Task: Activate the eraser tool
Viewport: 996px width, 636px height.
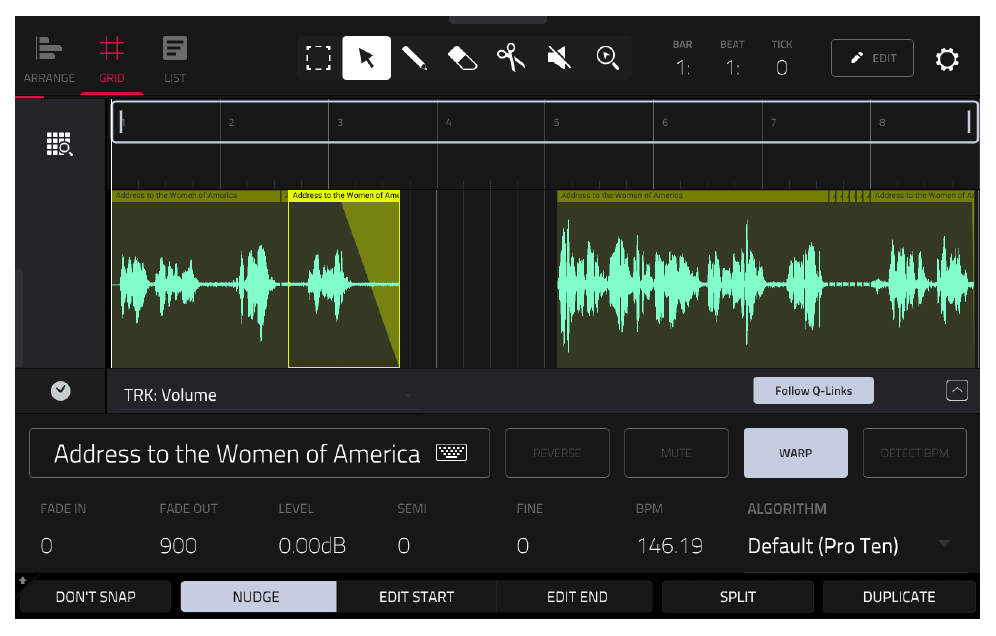Action: tap(462, 58)
